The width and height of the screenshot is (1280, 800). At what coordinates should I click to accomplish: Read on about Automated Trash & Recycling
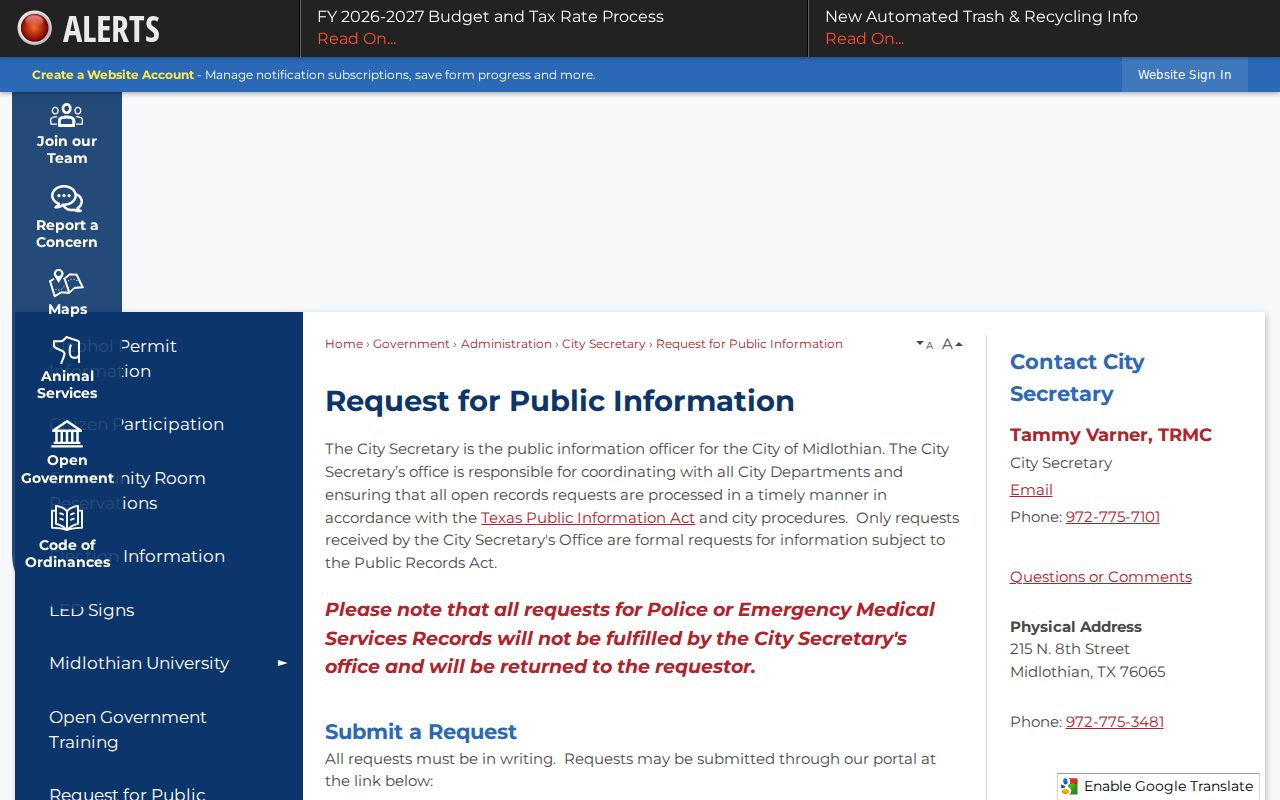[x=864, y=39]
